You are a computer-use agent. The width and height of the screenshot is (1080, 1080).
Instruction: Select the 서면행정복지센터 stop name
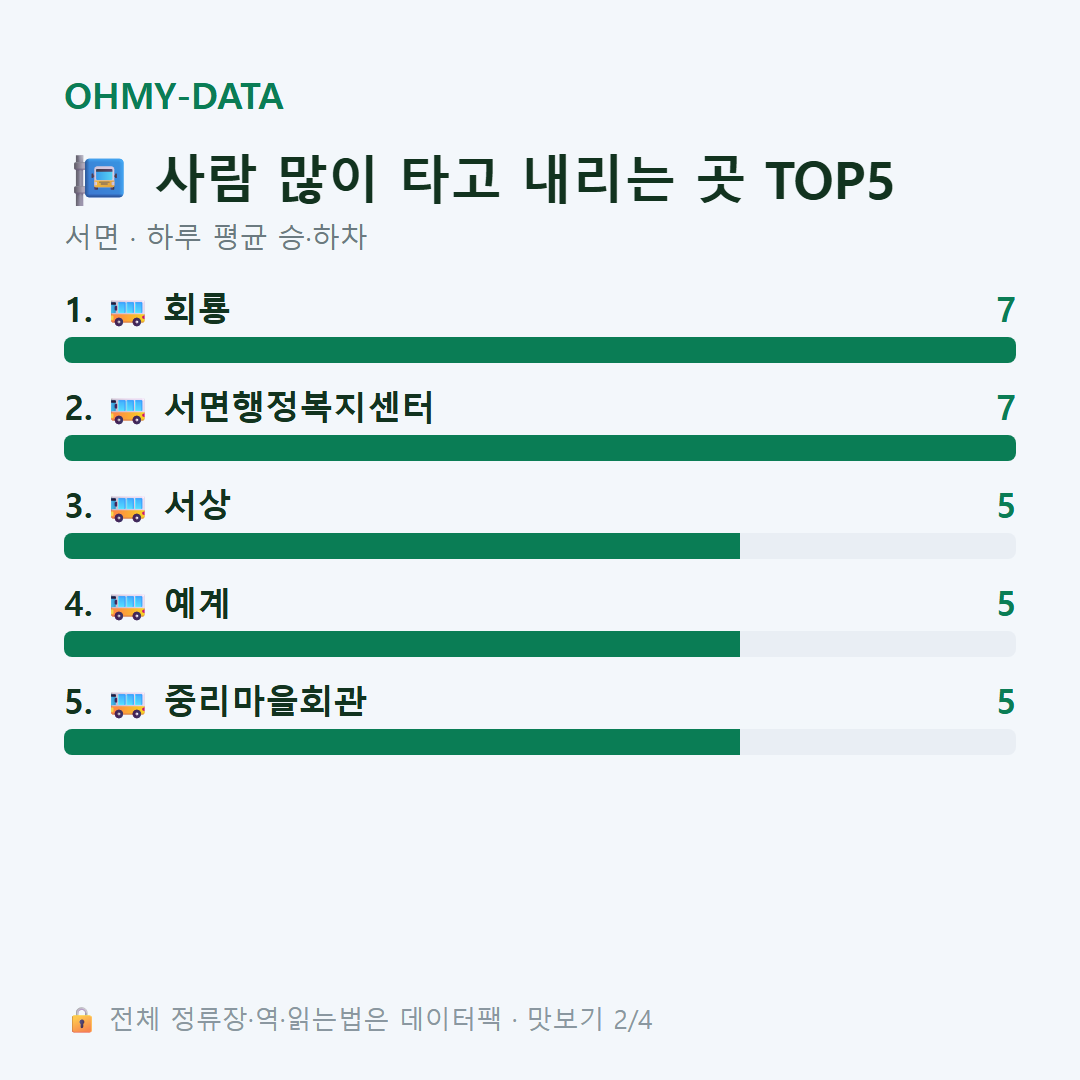point(298,407)
